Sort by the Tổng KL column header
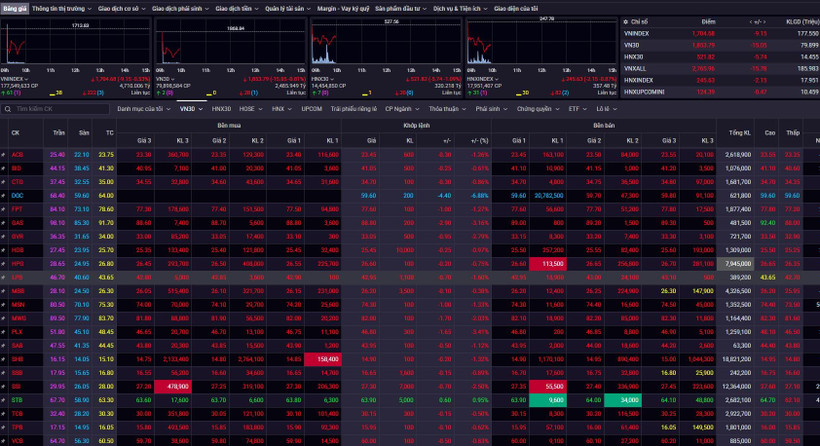The height and width of the screenshot is (446, 820). click(740, 133)
